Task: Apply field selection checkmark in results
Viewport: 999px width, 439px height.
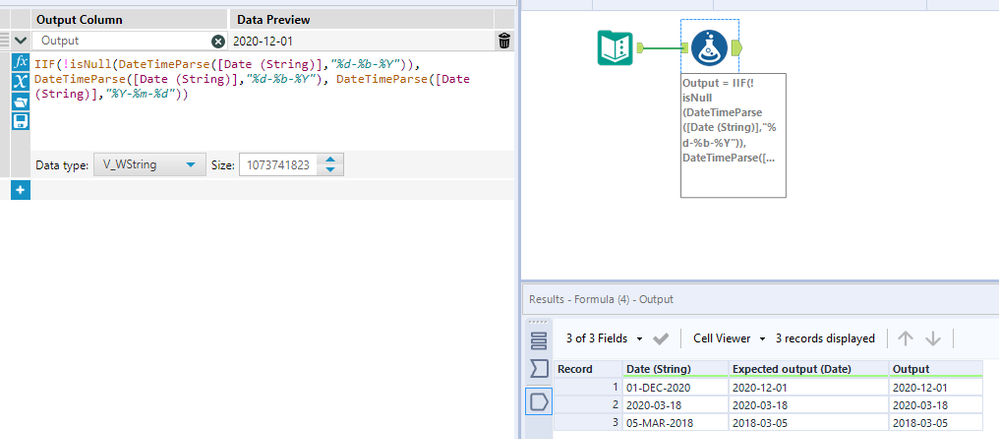Action: pos(661,339)
